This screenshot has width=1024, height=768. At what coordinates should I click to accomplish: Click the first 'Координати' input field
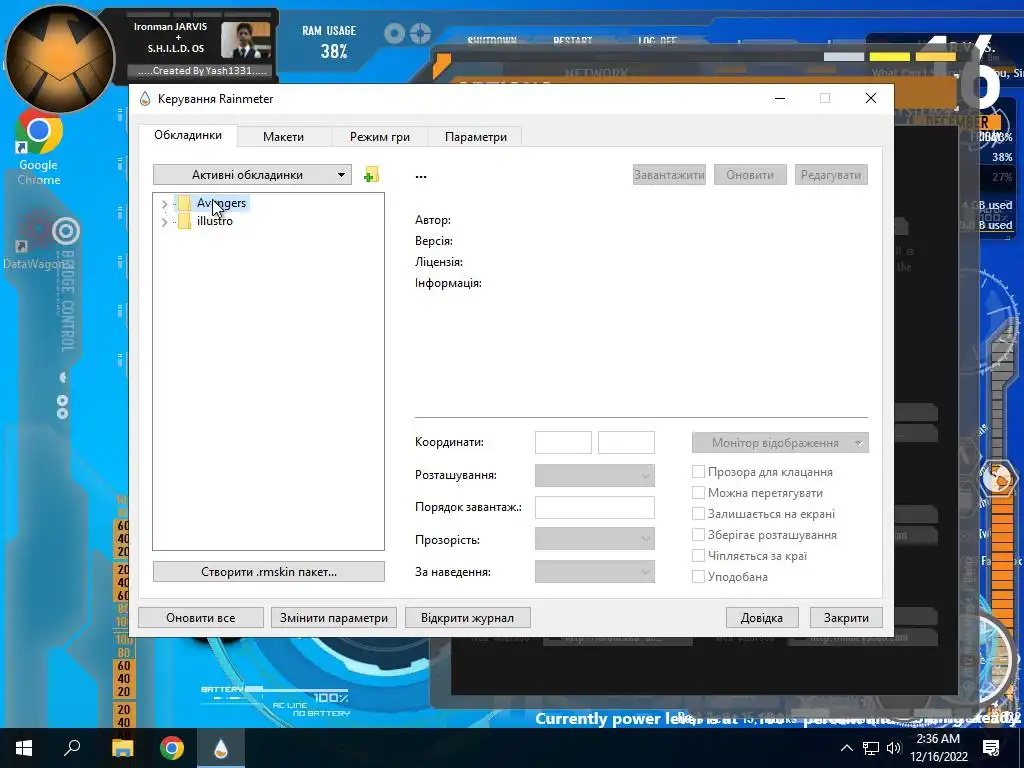[x=563, y=442]
